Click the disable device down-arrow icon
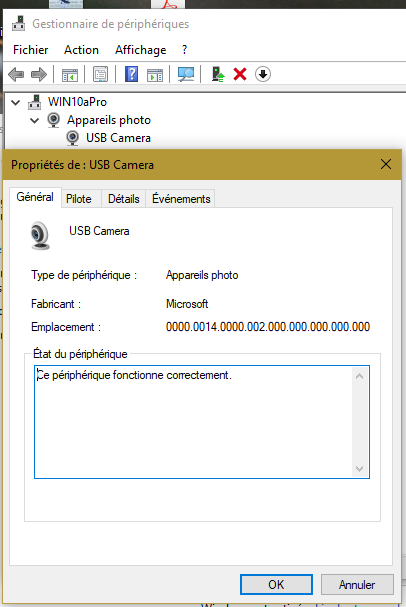This screenshot has width=406, height=607. coord(263,74)
